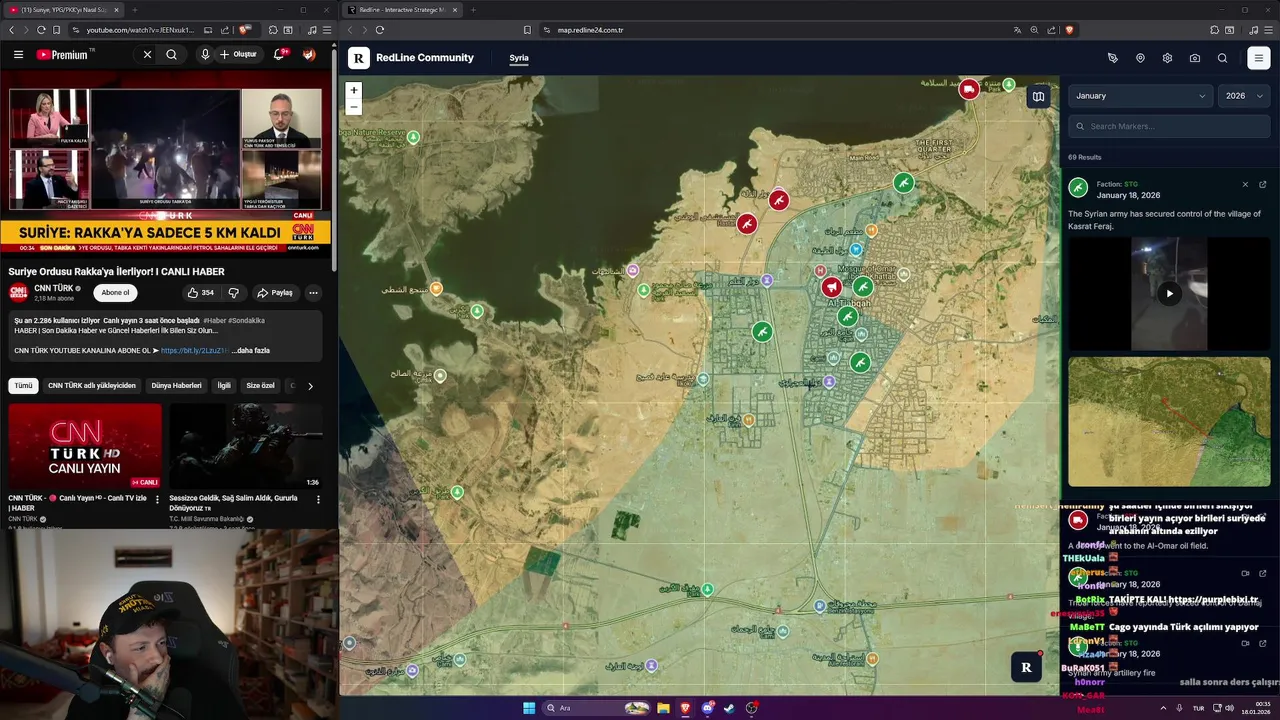Click the Brave shields icon in RedLine window

coord(1069,30)
